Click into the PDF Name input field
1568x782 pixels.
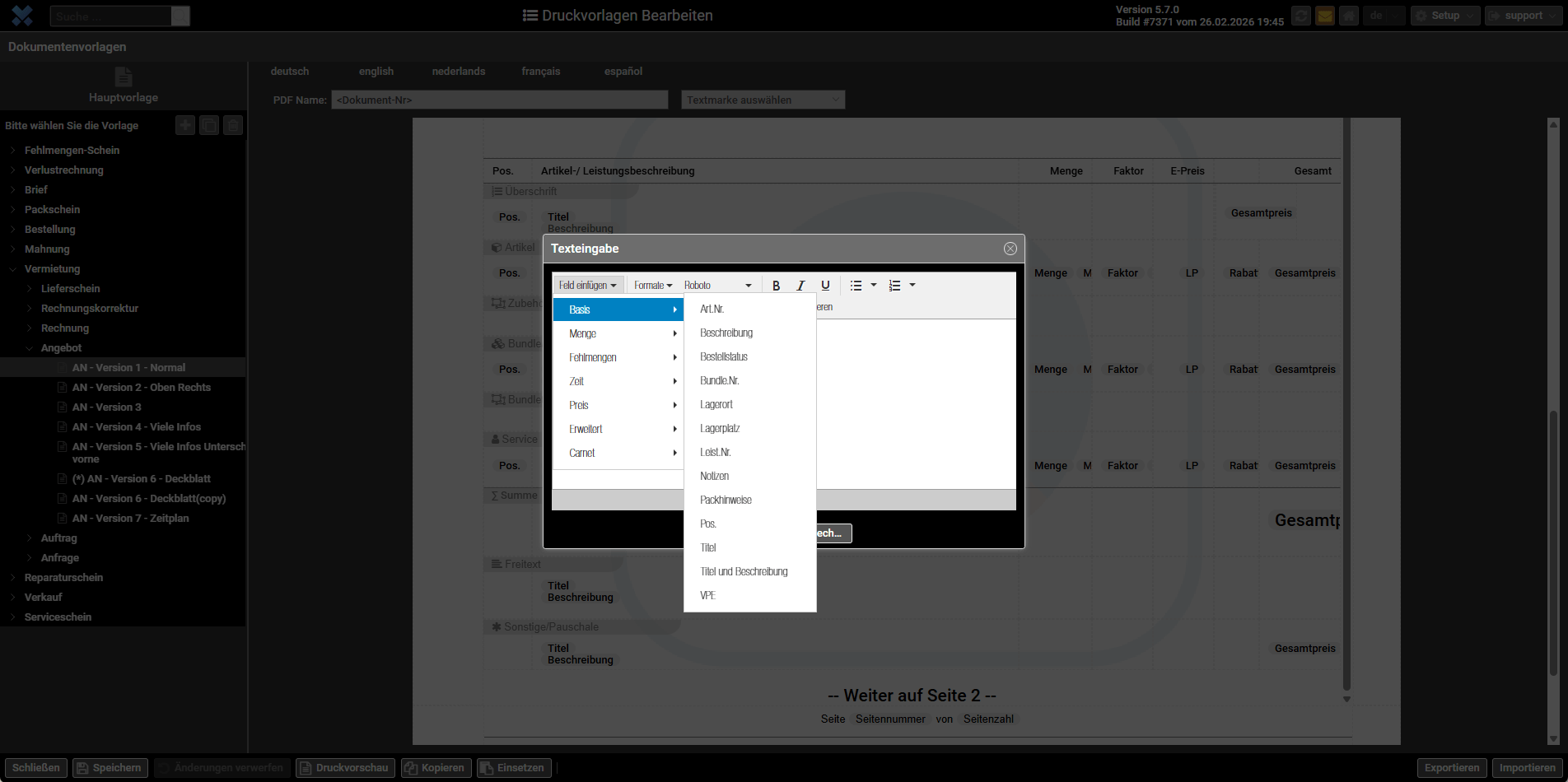tap(499, 100)
